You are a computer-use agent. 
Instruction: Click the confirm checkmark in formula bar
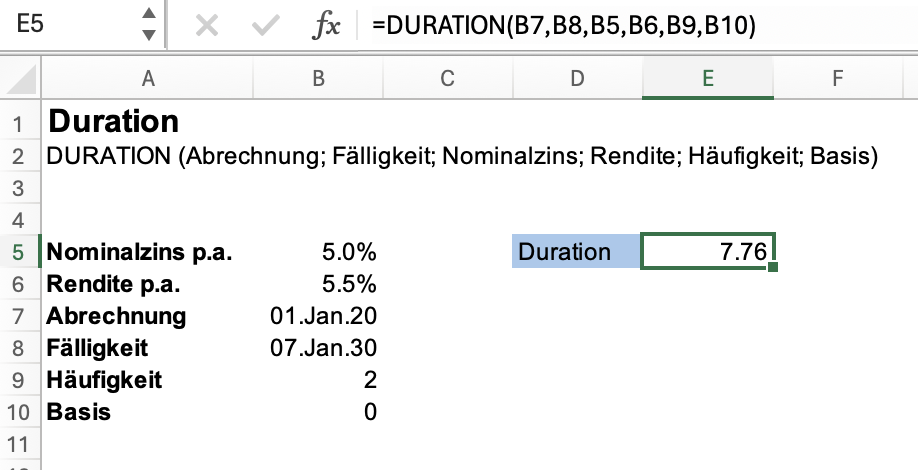265,25
